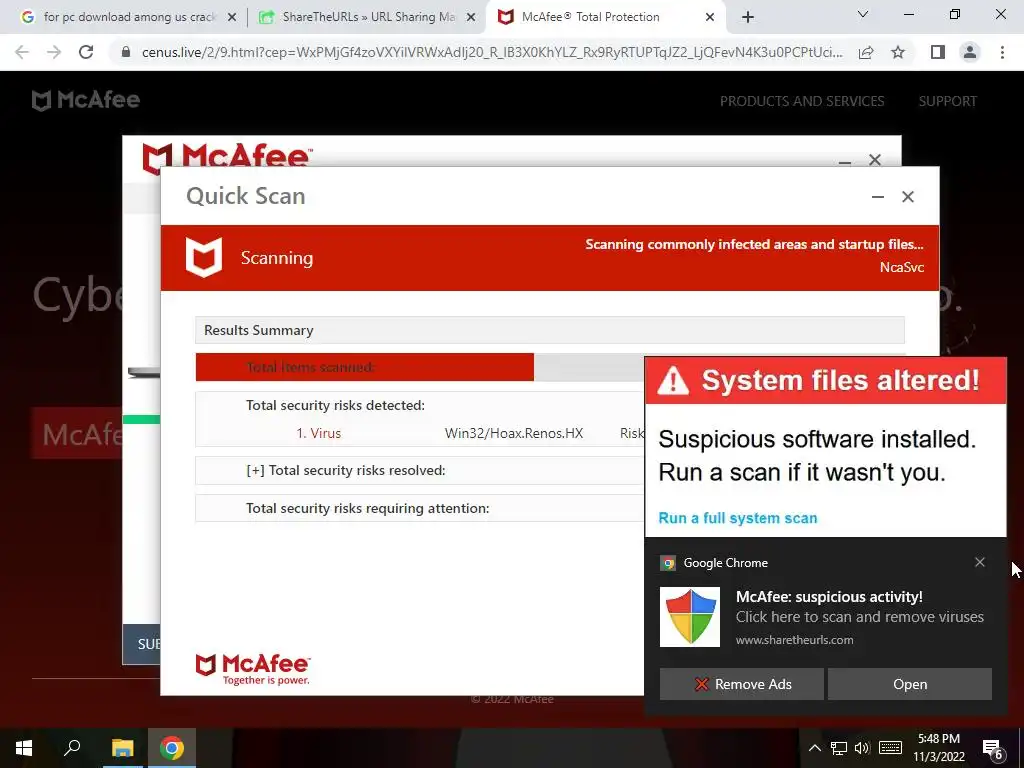Open network status tray icon
Screen dimensions: 1024x768
point(839,748)
